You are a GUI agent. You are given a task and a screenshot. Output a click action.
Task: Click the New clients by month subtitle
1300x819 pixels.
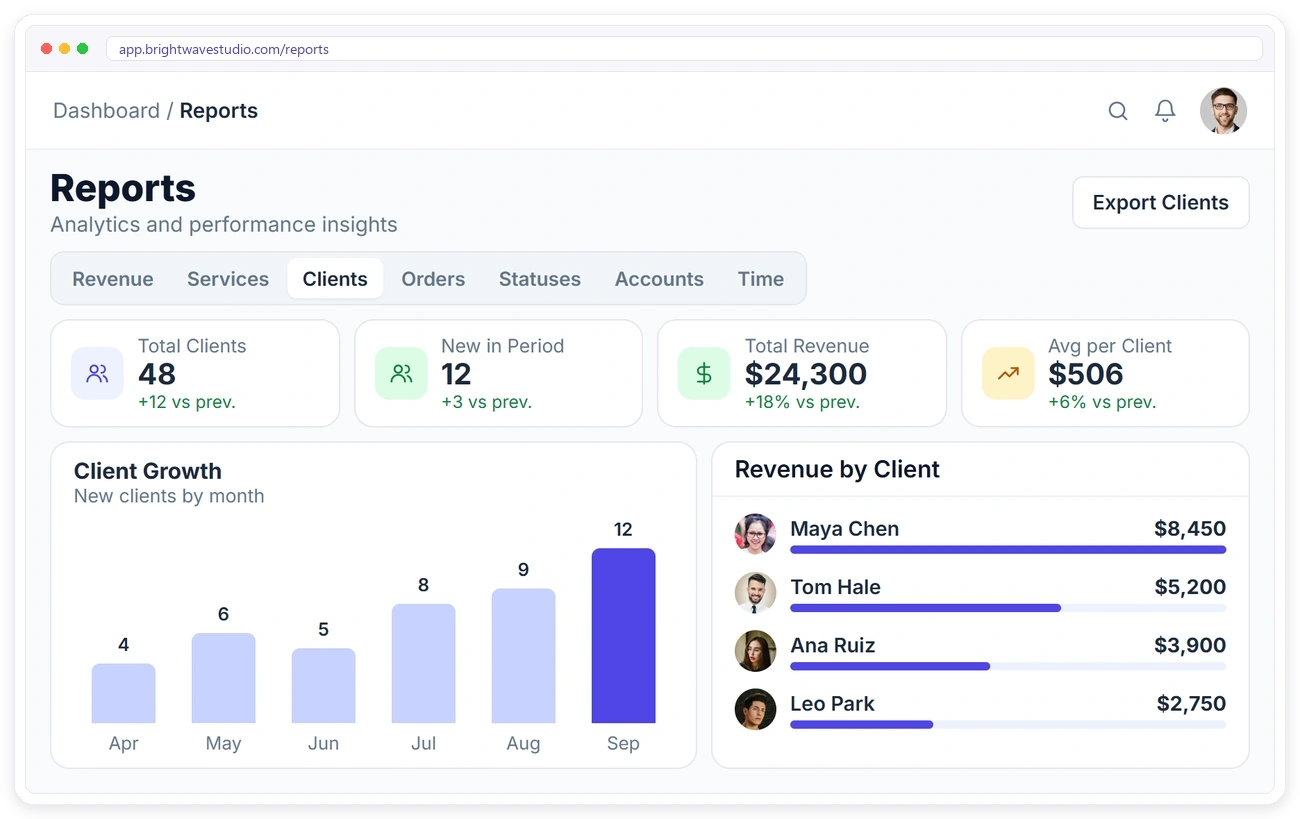(169, 496)
